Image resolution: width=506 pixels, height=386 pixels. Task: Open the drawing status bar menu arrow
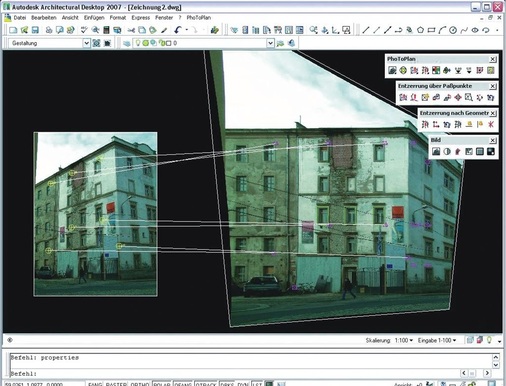click(499, 341)
